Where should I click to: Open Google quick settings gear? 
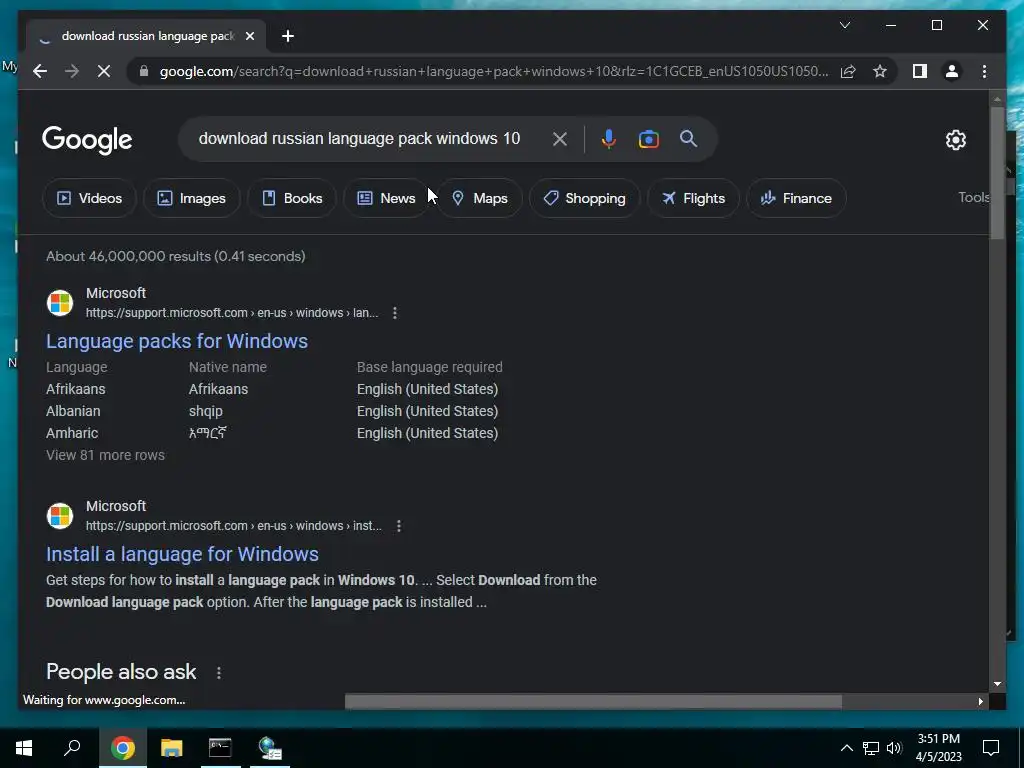pos(955,139)
